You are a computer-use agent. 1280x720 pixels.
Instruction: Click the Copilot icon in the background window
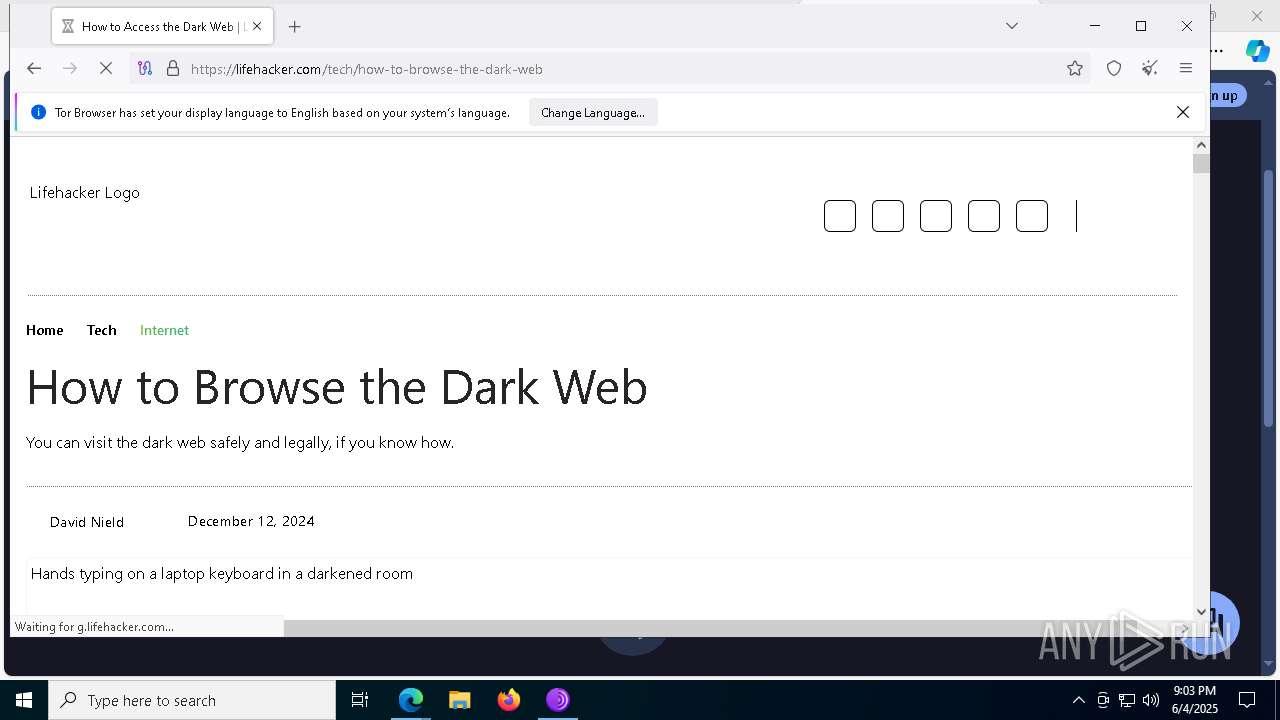pos(1257,51)
